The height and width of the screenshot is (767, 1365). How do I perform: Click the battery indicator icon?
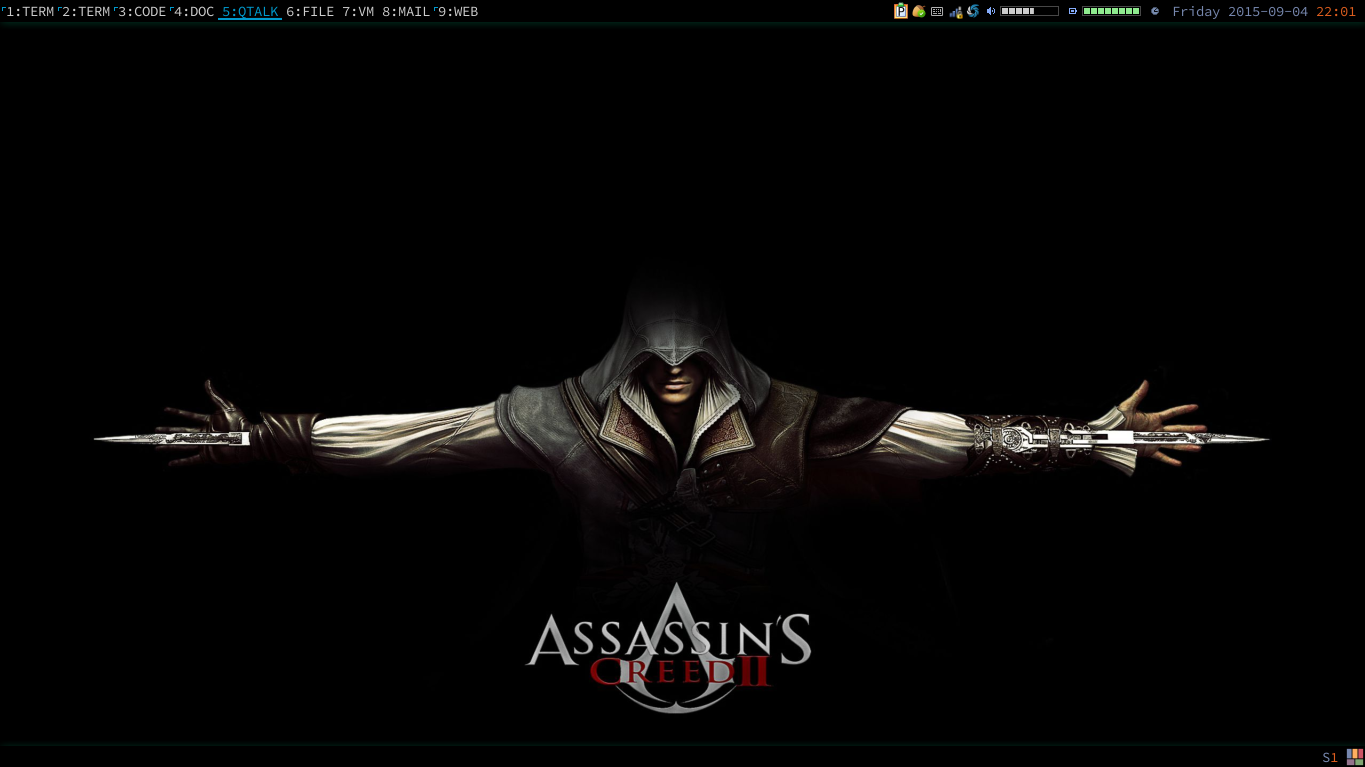click(x=1073, y=12)
